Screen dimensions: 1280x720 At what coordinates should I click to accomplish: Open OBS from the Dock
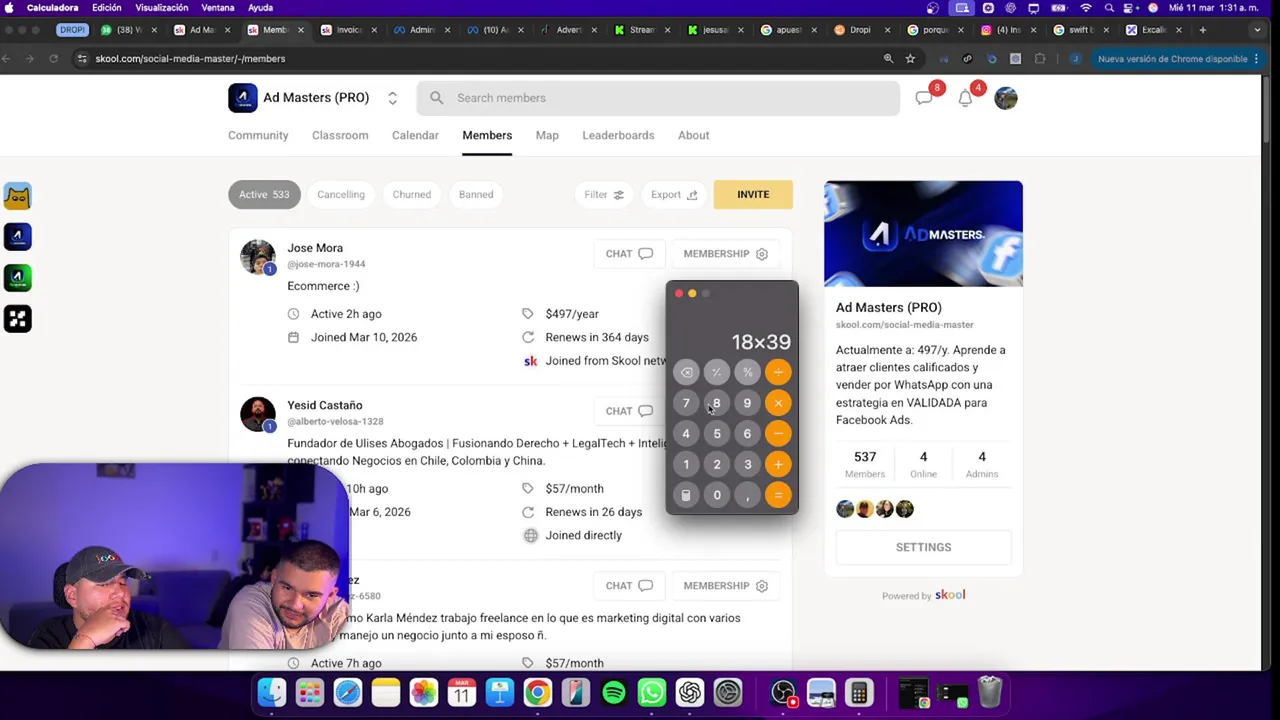coord(783,692)
